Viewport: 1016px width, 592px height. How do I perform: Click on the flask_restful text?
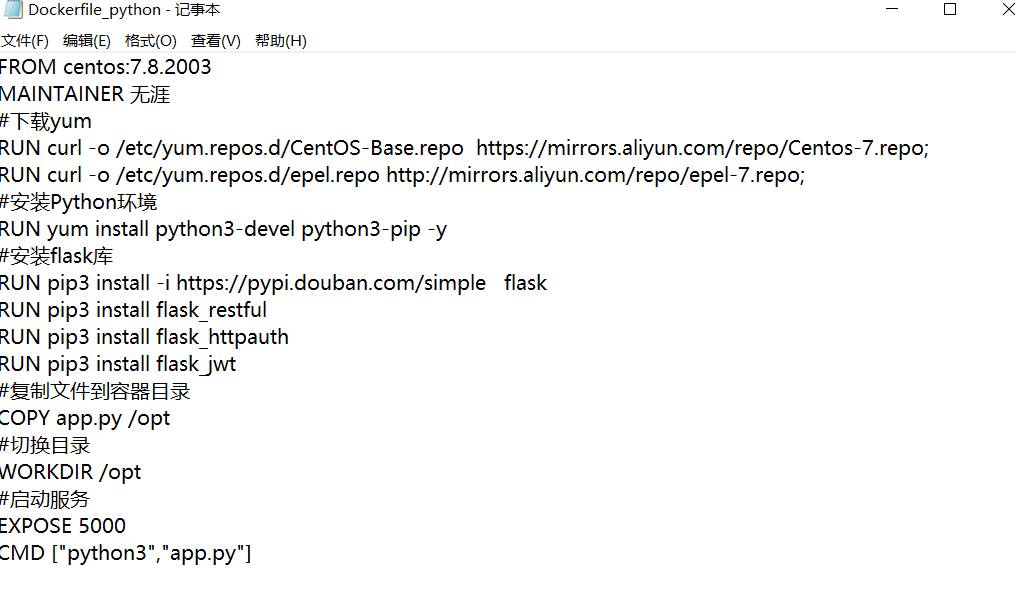pyautogui.click(x=211, y=310)
